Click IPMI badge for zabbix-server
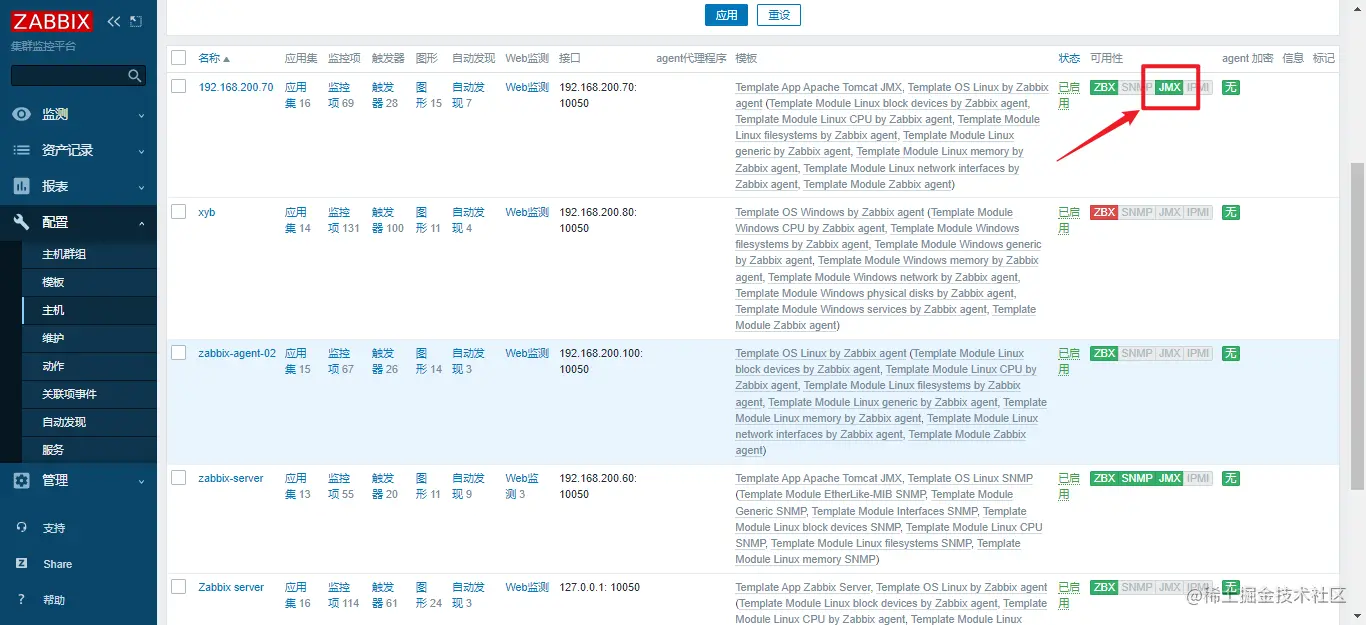Viewport: 1366px width, 625px height. tap(1198, 479)
